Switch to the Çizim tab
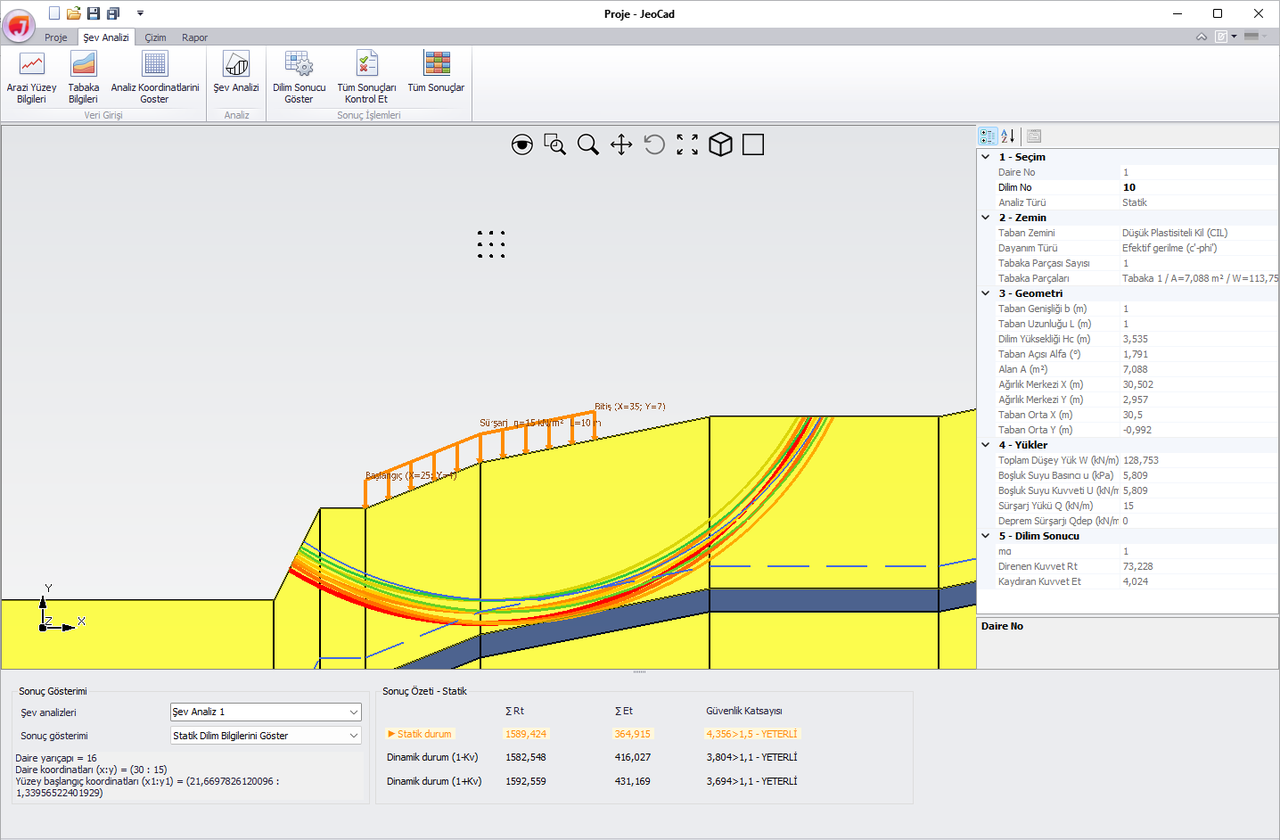This screenshot has height=840, width=1280. [155, 37]
